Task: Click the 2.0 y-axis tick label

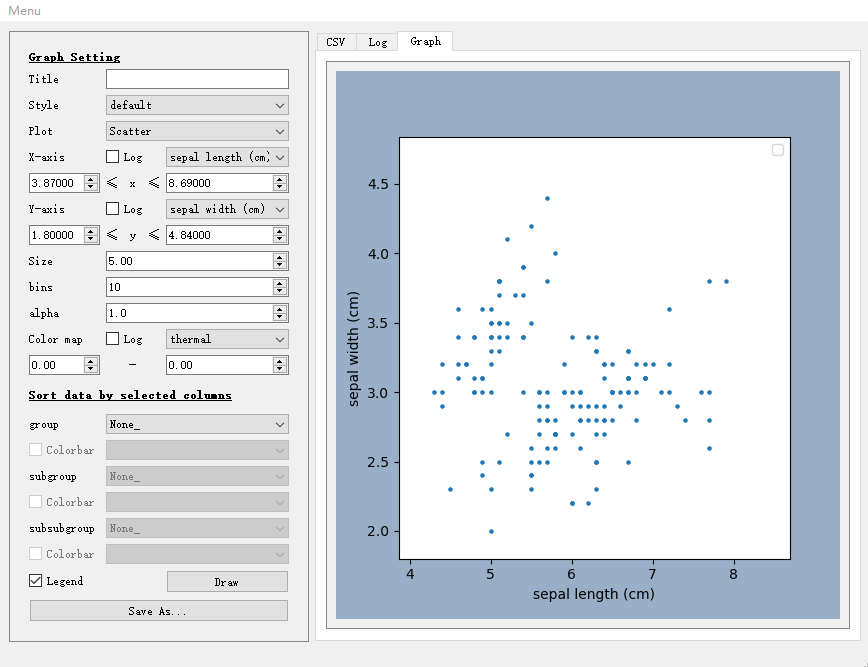Action: (378, 531)
